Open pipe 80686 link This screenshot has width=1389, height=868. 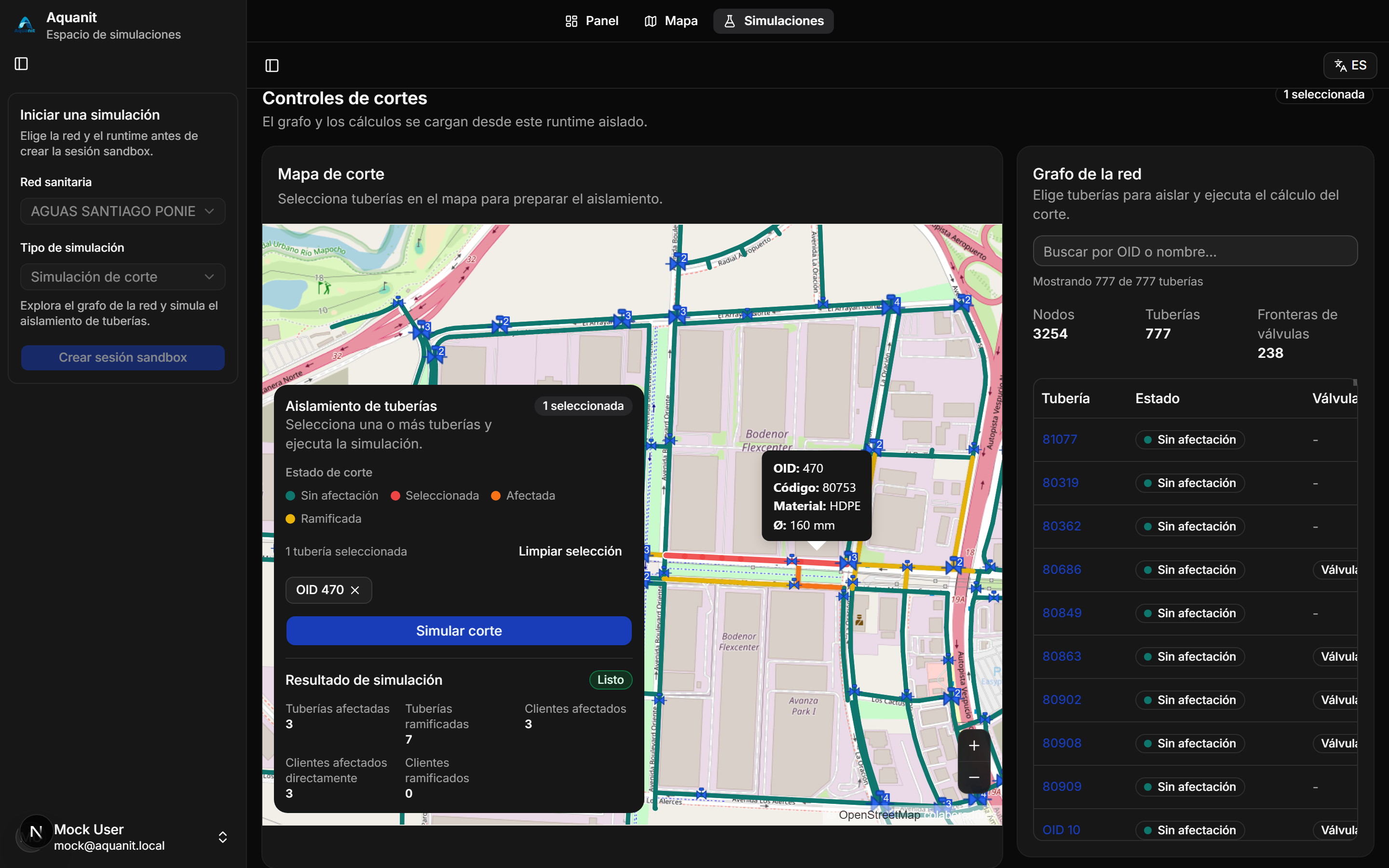(x=1061, y=570)
